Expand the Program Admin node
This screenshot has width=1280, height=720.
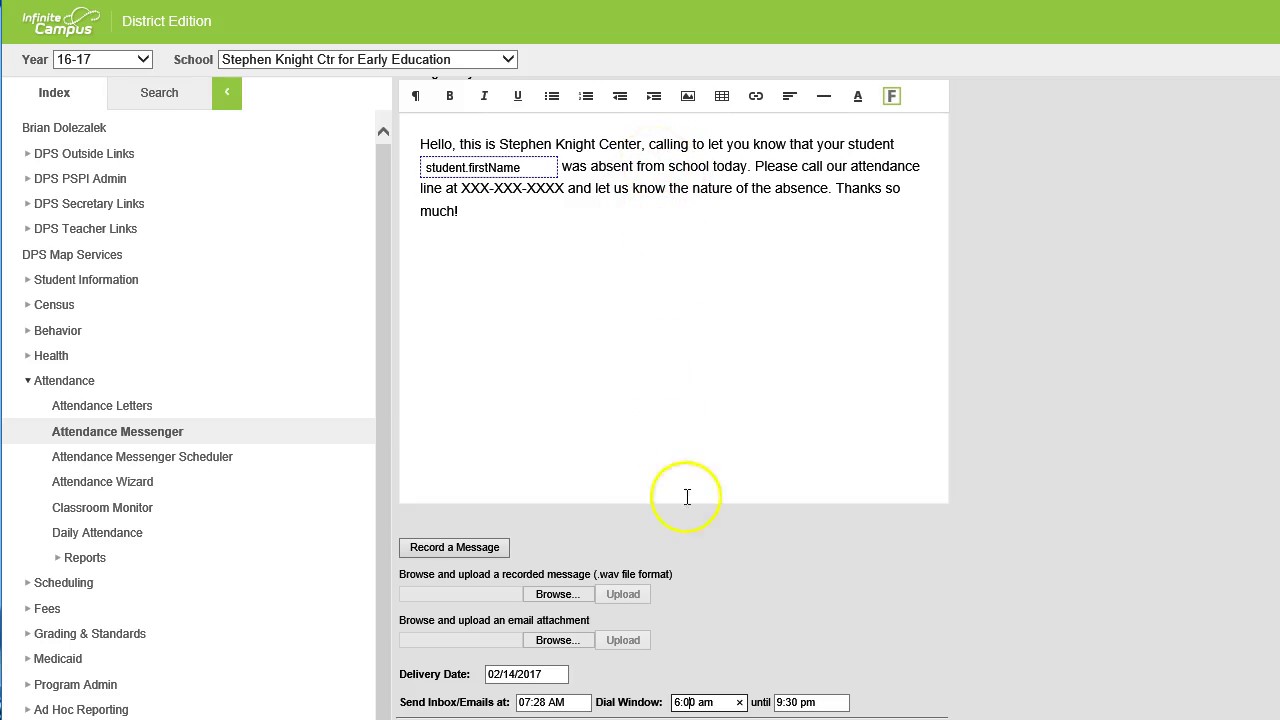click(27, 684)
